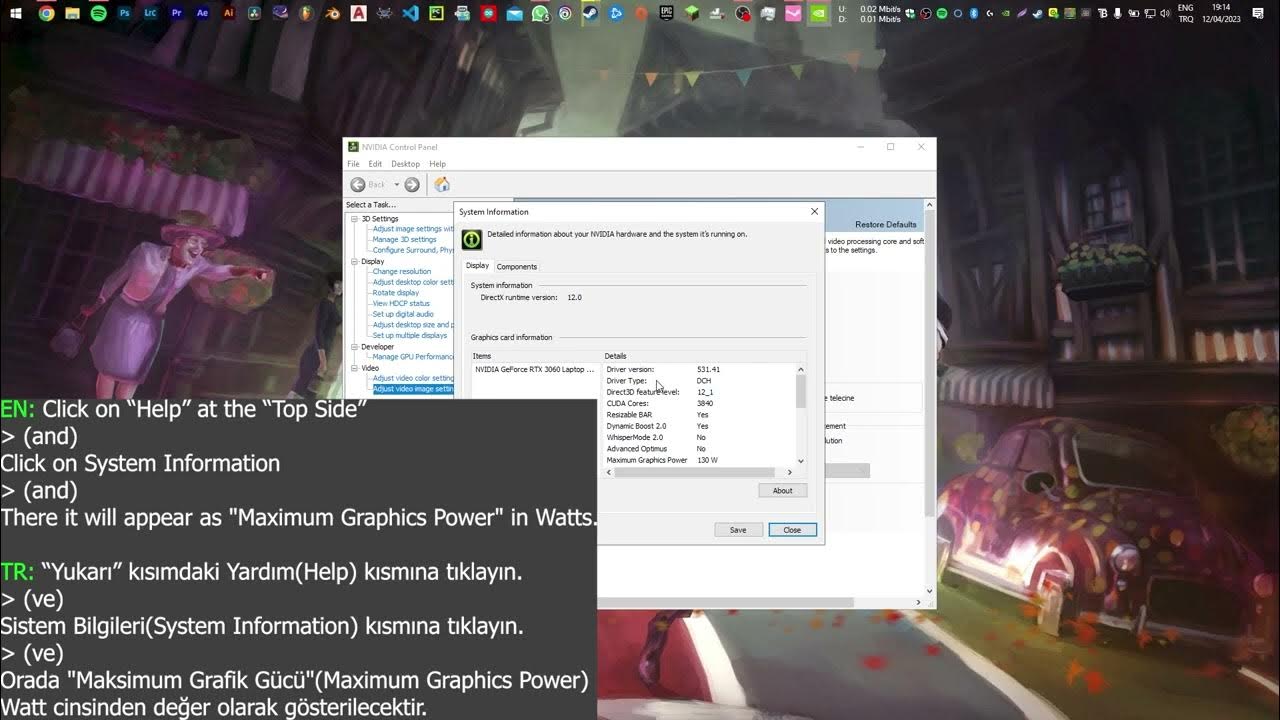This screenshot has height=720, width=1280.
Task: Open the Edit menu
Action: 375,164
